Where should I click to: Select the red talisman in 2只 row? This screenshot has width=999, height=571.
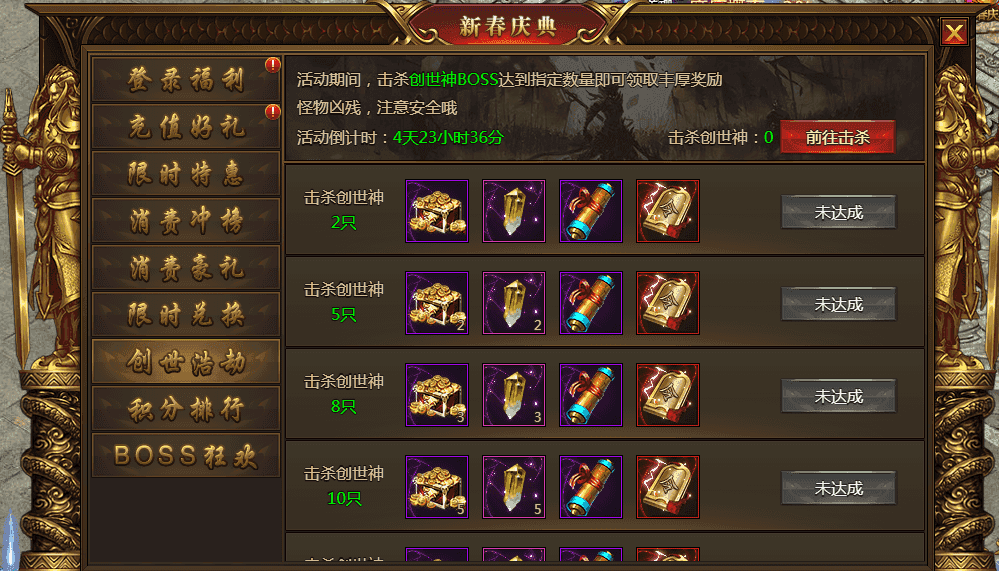668,211
